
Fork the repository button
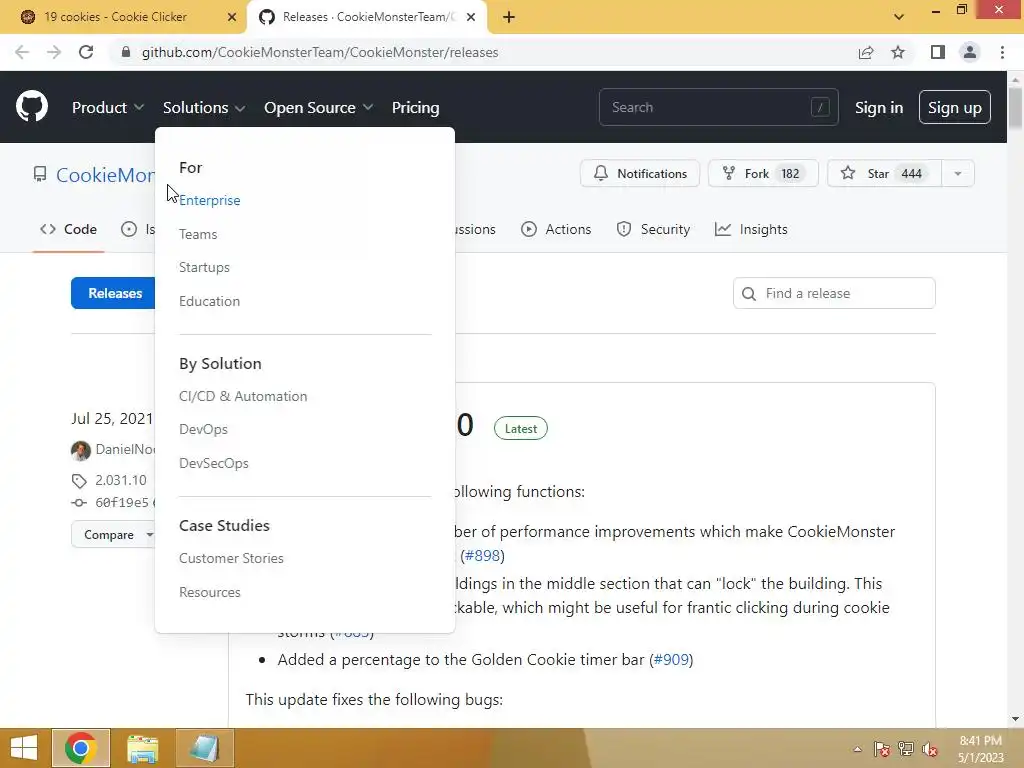763,174
